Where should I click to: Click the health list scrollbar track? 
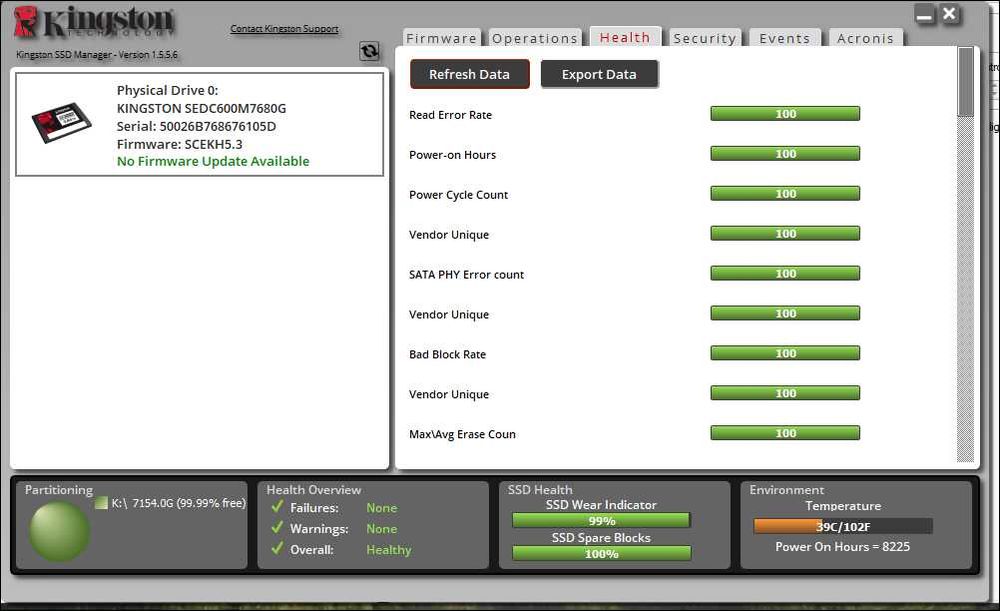click(x=966, y=289)
